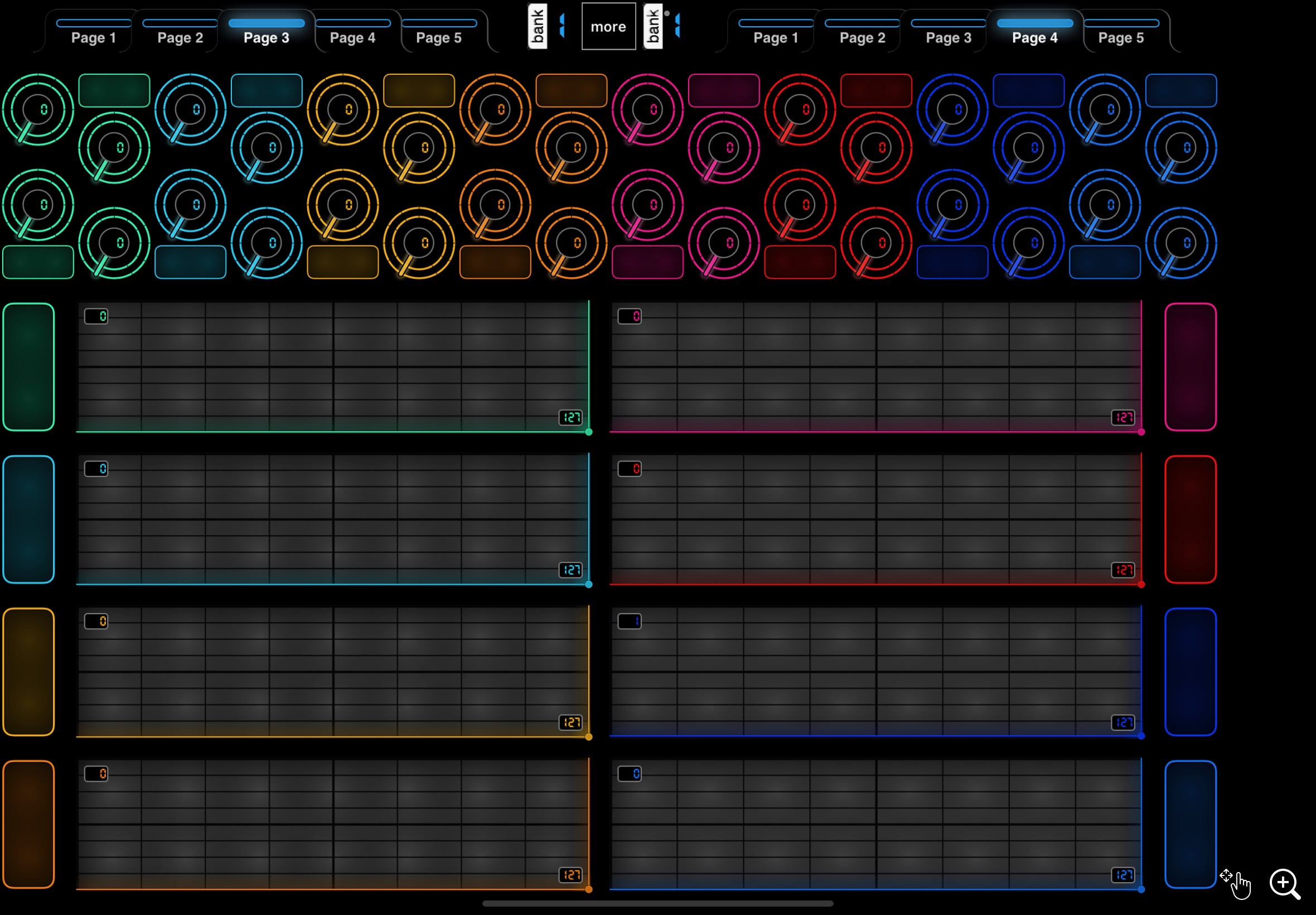Click the zoom-in magnifier icon
Screen dimensions: 1316x915
point(1284,884)
